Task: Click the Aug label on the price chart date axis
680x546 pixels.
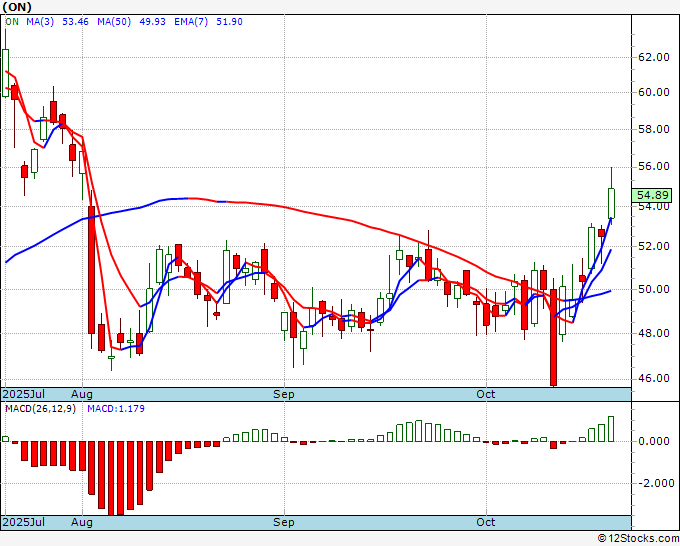Action: [x=82, y=394]
